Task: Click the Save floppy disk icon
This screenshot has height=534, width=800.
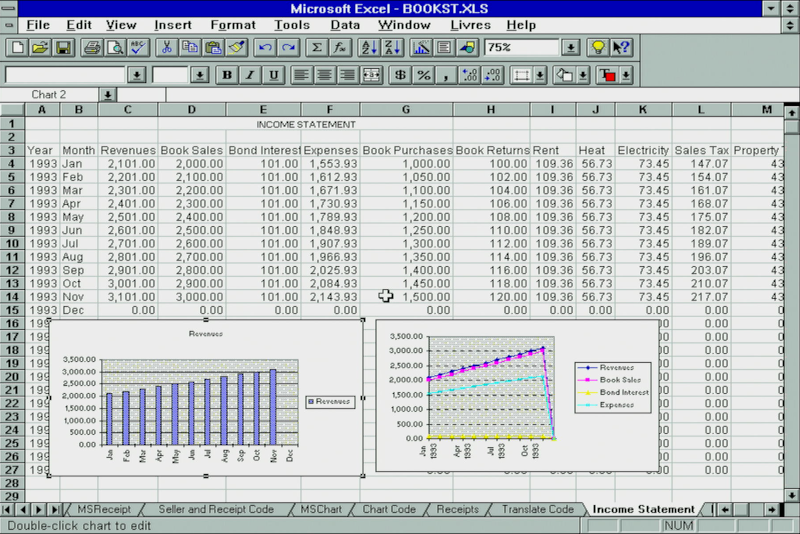Action: click(x=63, y=47)
